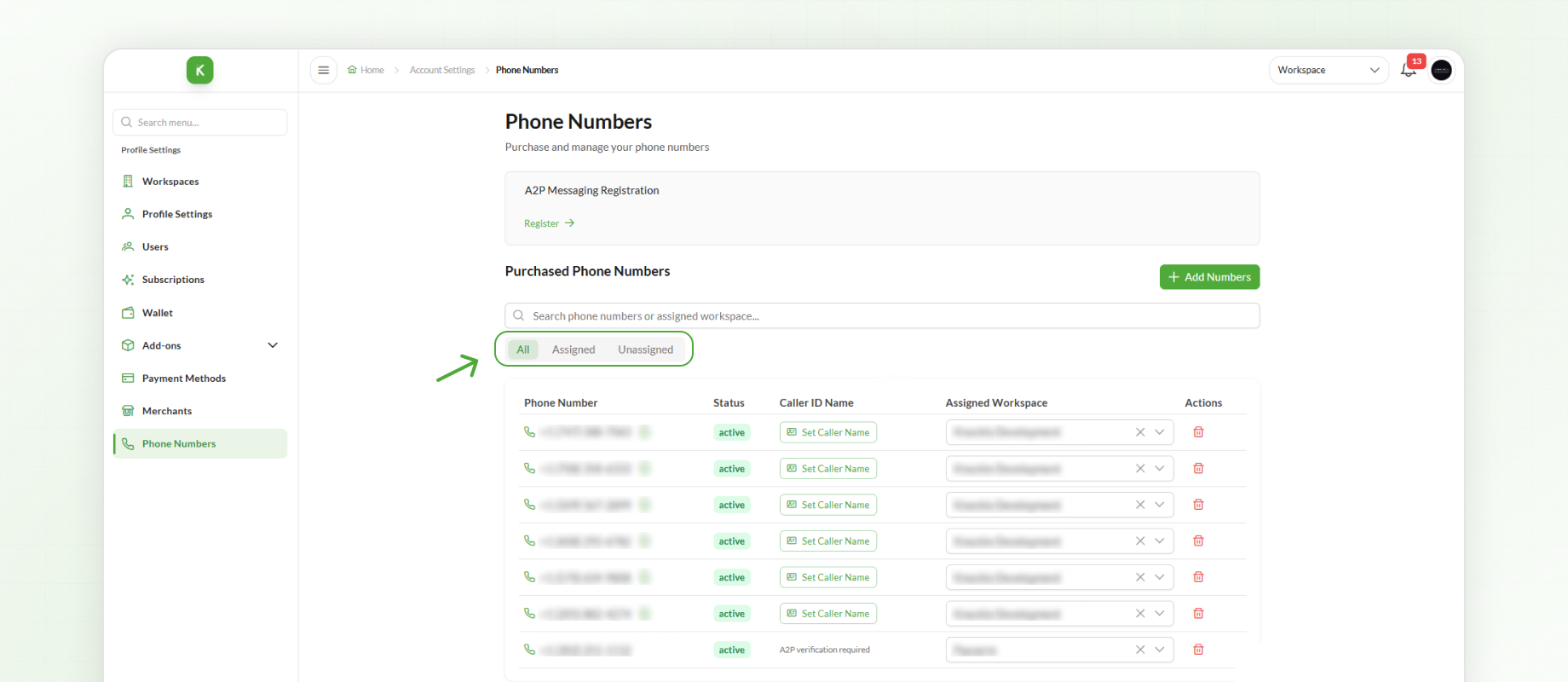Image resolution: width=1568 pixels, height=682 pixels.
Task: Clear workspace in the A2P verification row
Action: [x=1140, y=650]
